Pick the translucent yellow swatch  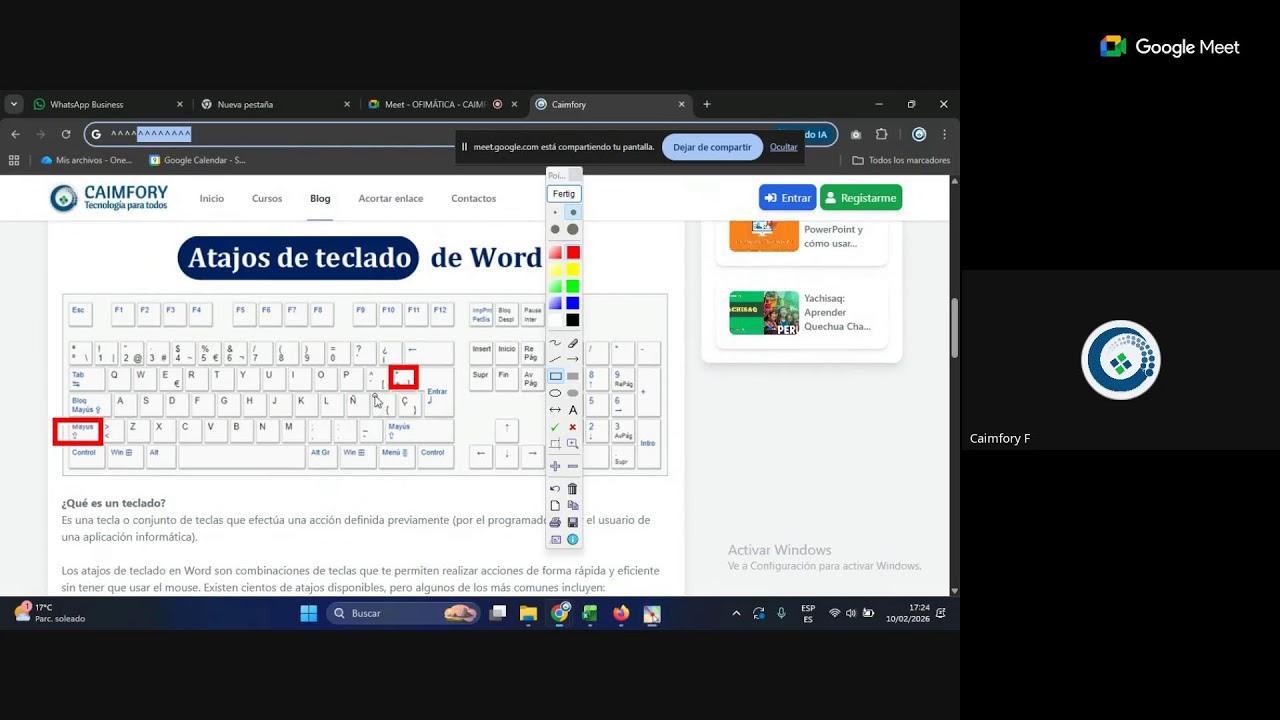(555, 269)
